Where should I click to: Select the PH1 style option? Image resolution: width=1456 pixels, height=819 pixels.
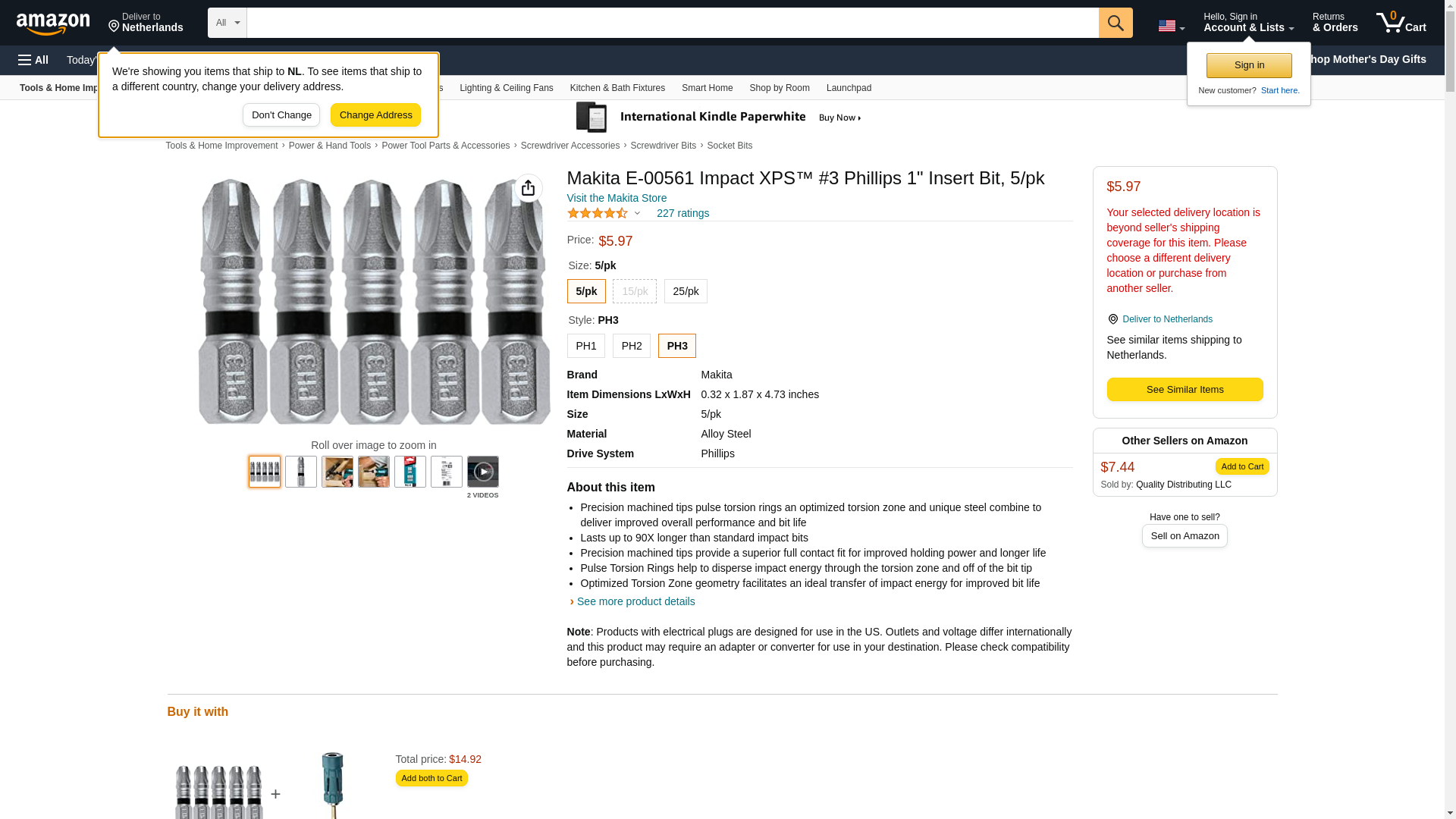[586, 346]
